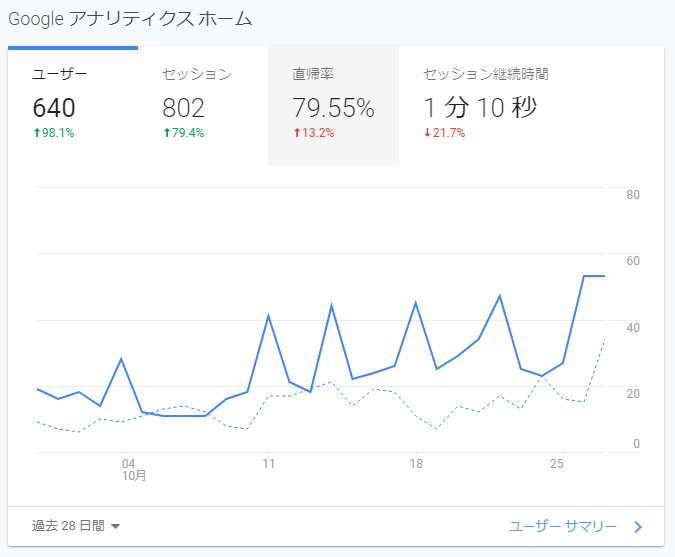Switch to the セッション metric tab

pyautogui.click(x=197, y=74)
